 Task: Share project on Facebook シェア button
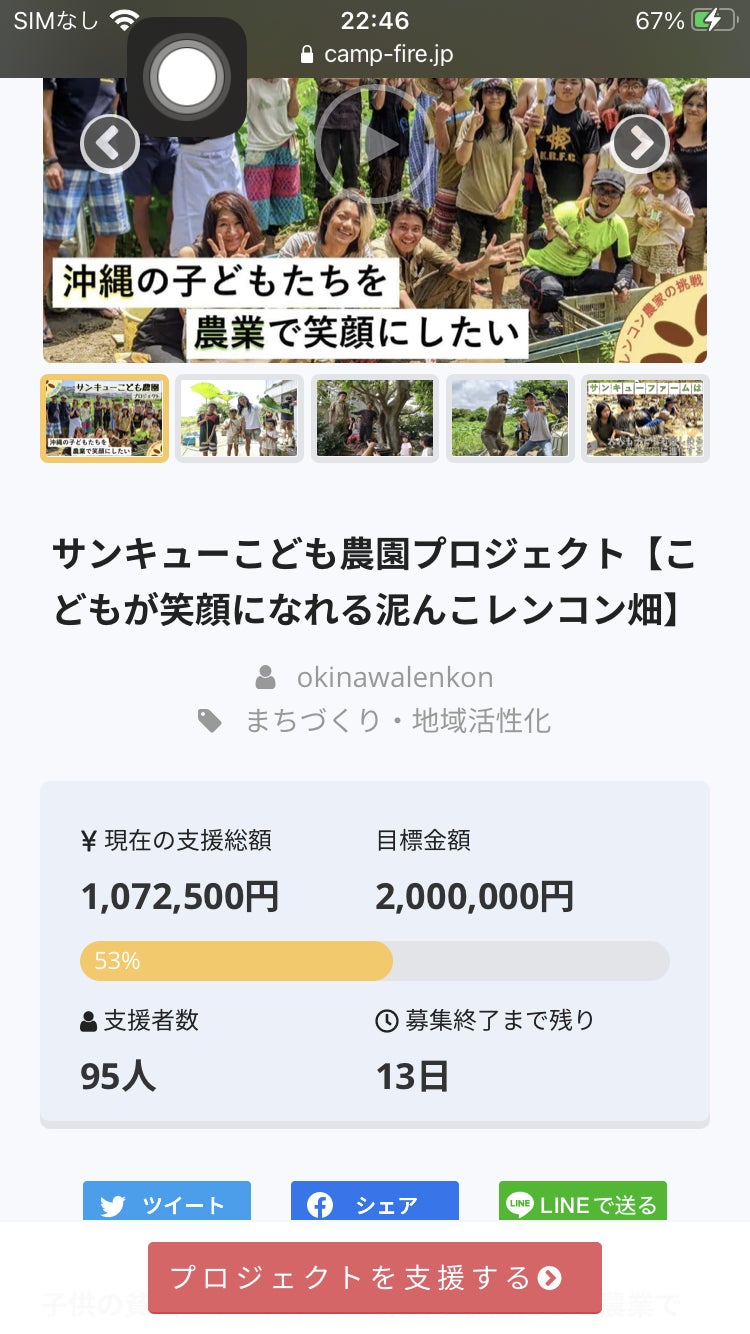tap(375, 1203)
